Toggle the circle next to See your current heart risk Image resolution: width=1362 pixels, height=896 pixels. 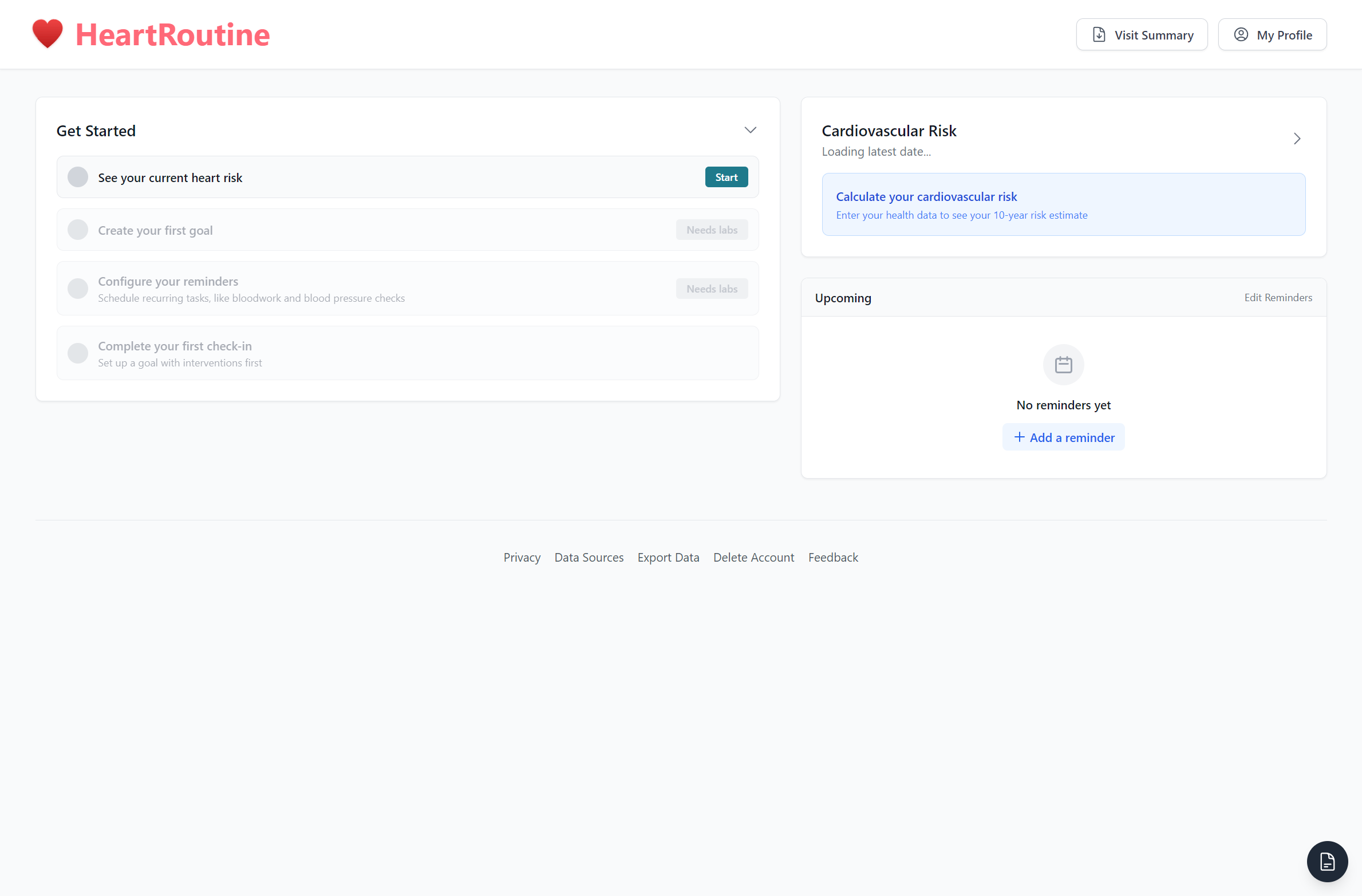pos(78,177)
